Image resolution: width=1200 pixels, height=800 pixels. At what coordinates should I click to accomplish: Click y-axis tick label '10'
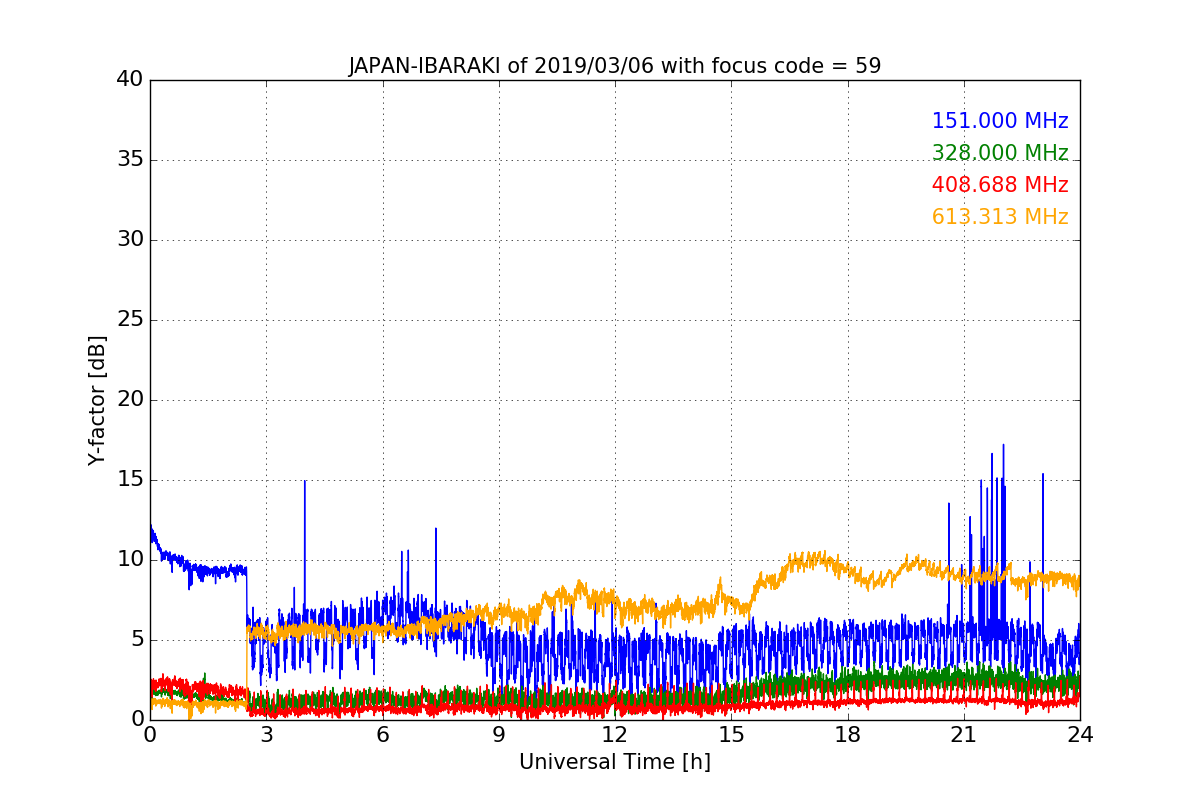pos(130,560)
